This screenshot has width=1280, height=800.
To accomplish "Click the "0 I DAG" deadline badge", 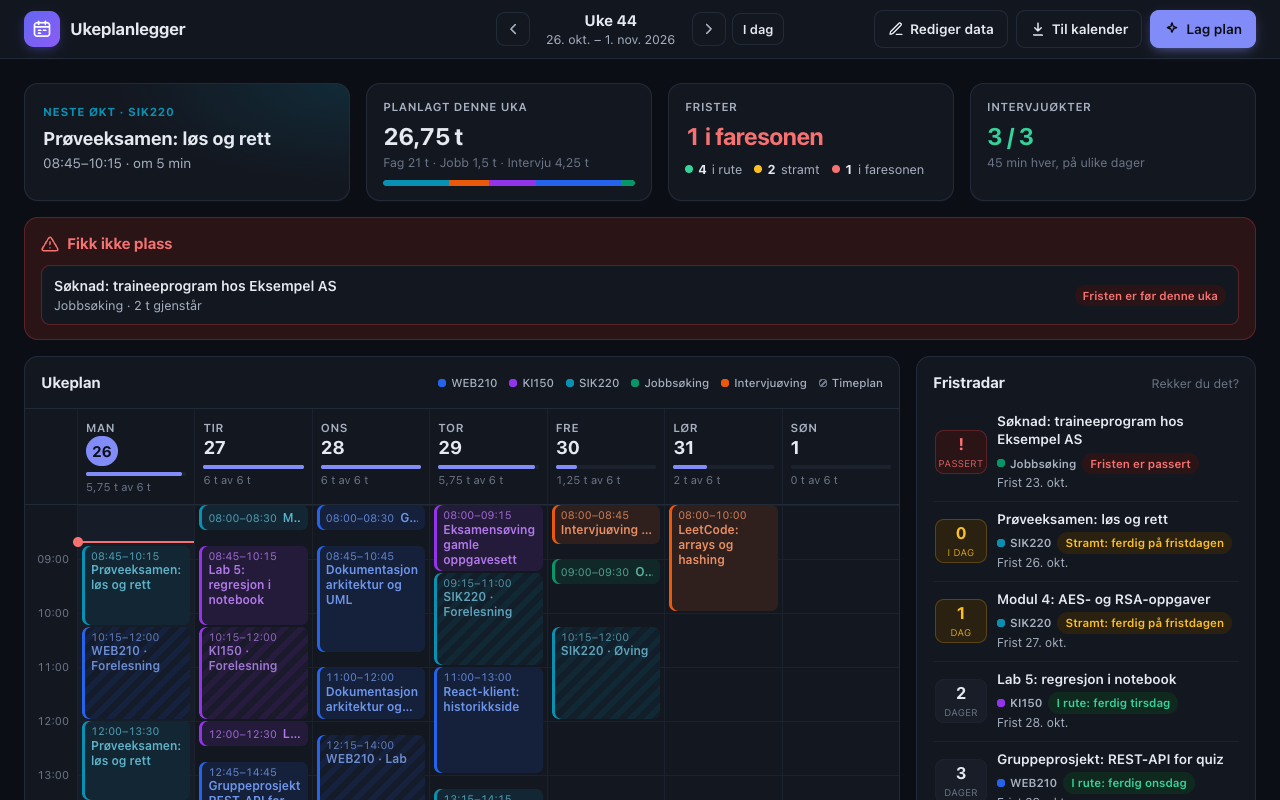I will 961,541.
